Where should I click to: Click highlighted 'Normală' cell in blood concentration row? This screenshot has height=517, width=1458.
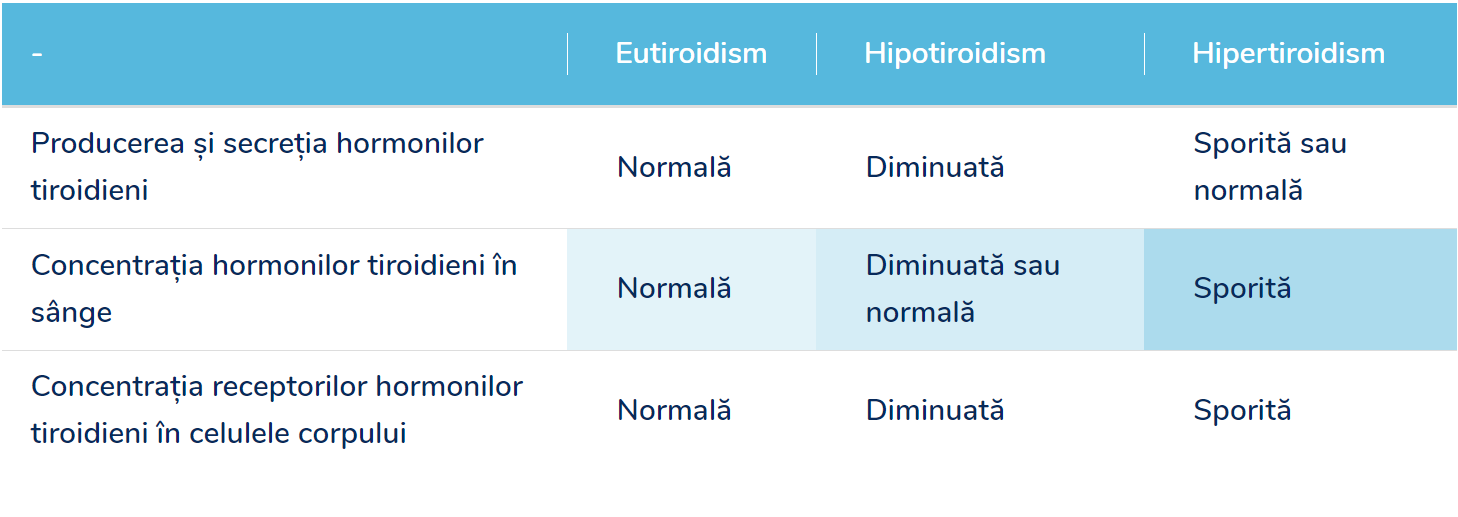click(x=691, y=289)
